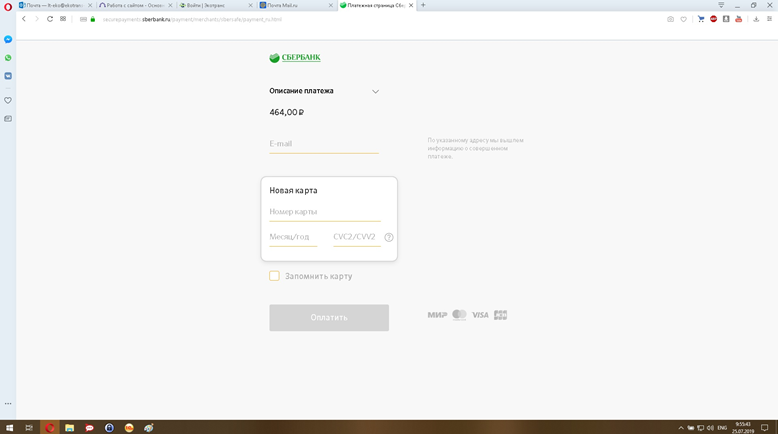The width and height of the screenshot is (780, 434).
Task: Open the volume control in system tray
Action: point(710,428)
